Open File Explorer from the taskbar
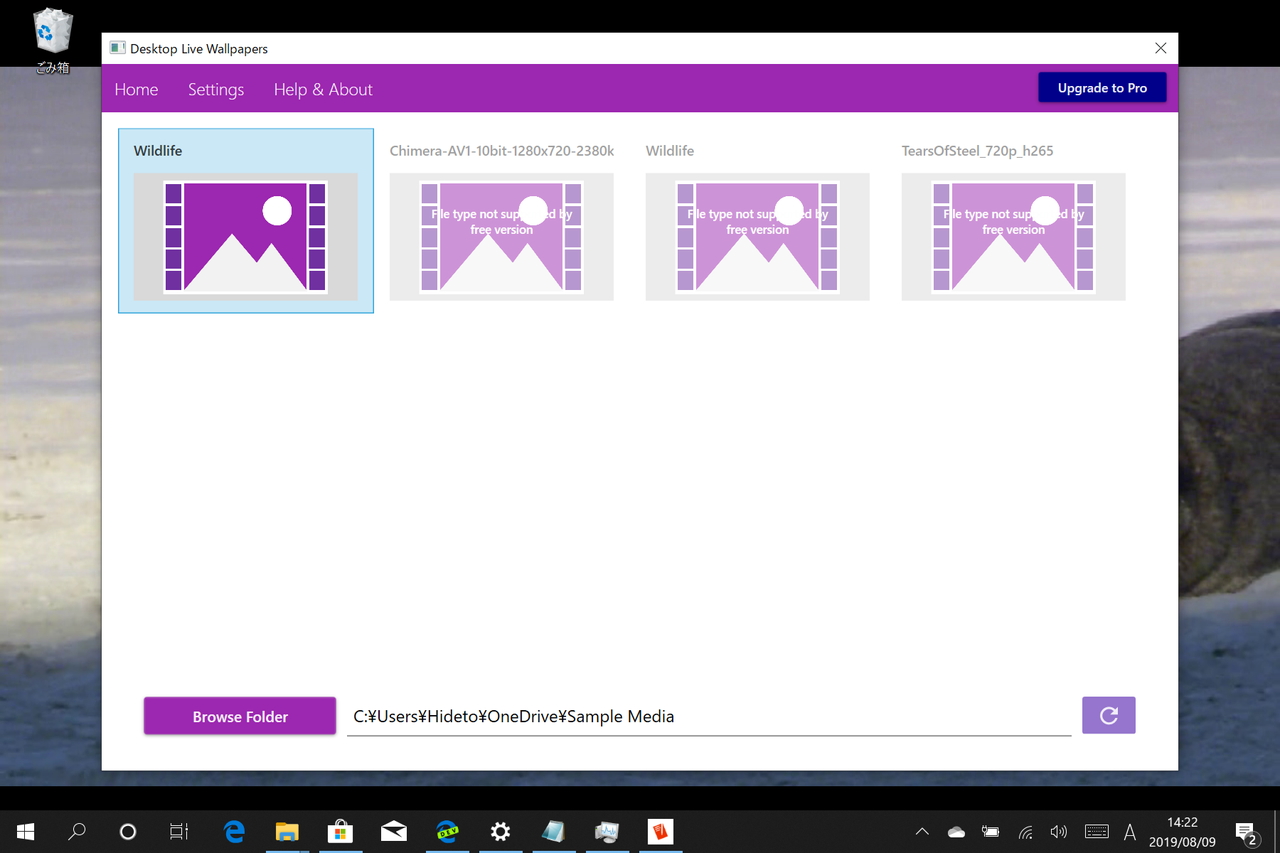The width and height of the screenshot is (1280, 853). [x=287, y=832]
